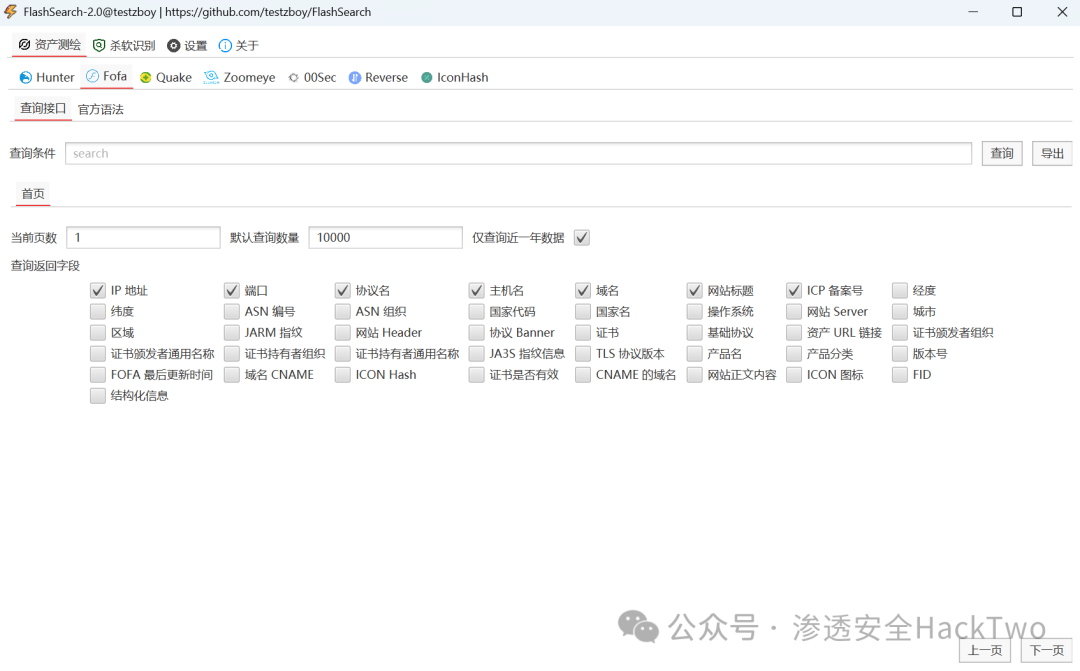Click the 默认查询数量 input field
1080x671 pixels.
coord(385,237)
